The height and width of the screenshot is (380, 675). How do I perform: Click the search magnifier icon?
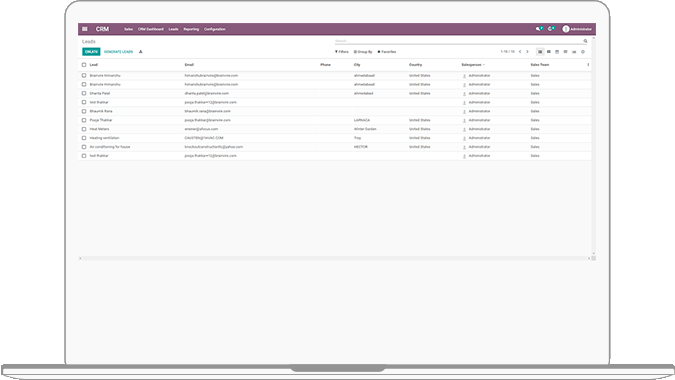585,41
